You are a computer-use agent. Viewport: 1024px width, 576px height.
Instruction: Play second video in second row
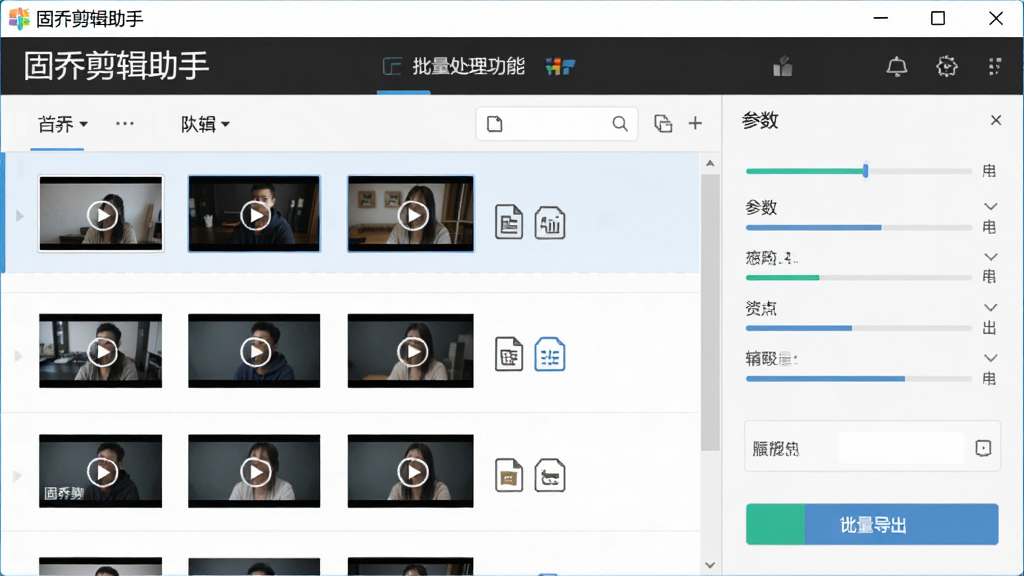click(255, 352)
